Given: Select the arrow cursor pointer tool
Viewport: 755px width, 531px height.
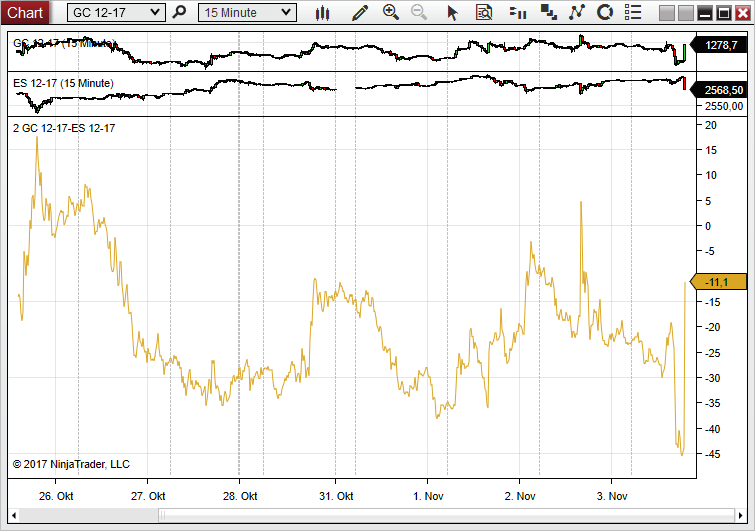Looking at the screenshot, I should 452,13.
